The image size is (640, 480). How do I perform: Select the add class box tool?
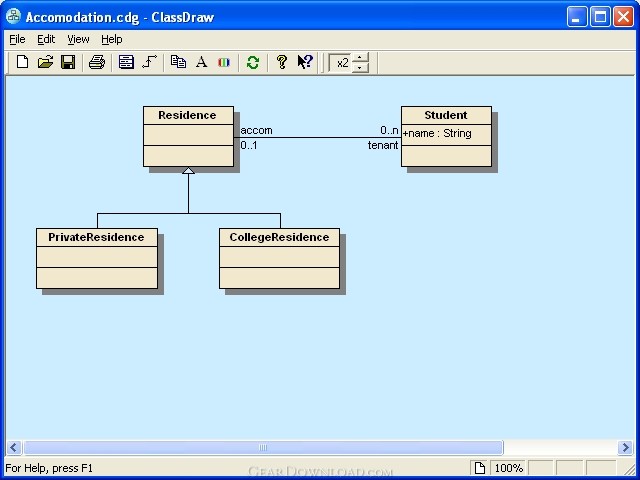[x=126, y=62]
